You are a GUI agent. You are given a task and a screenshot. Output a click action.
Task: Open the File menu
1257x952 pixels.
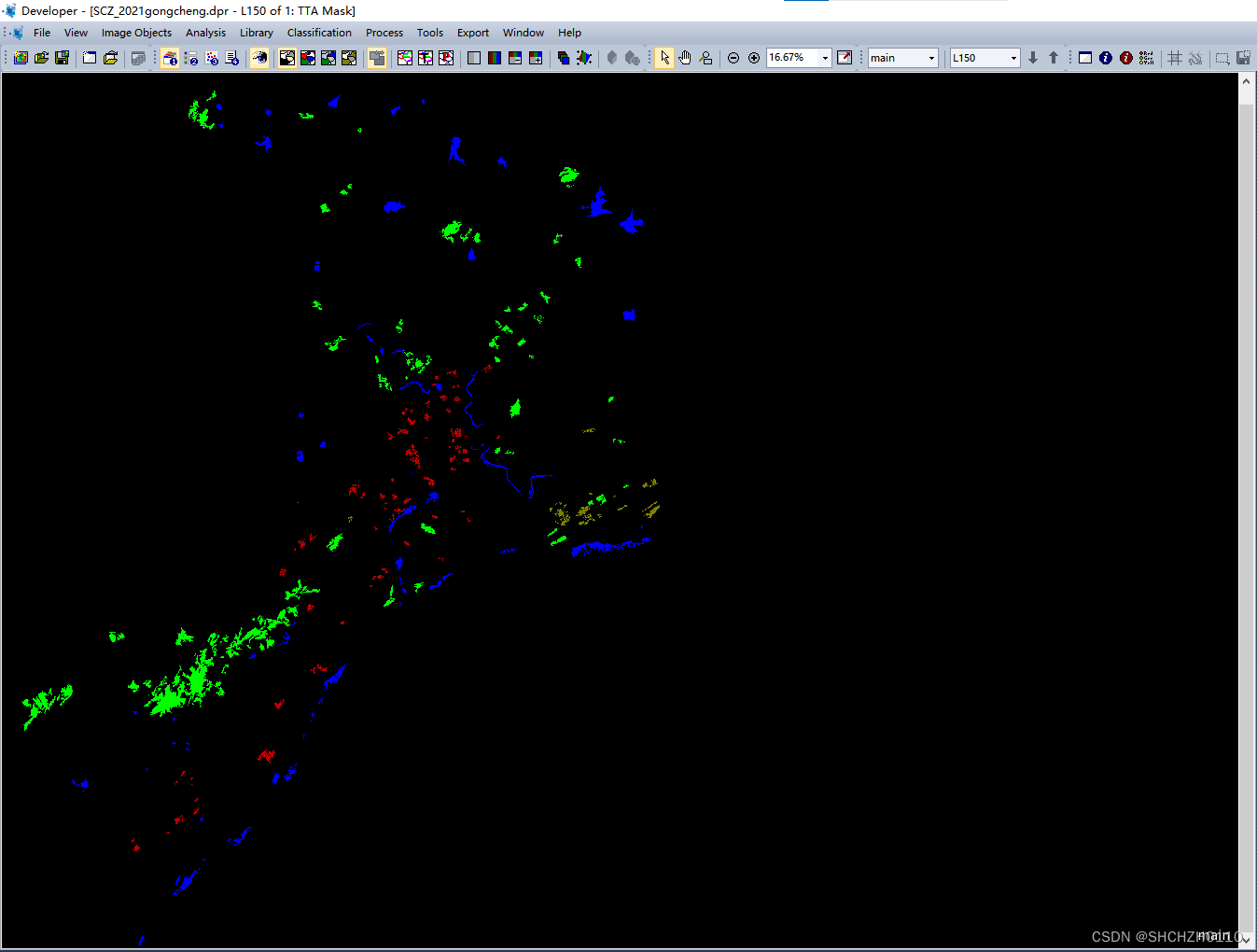pyautogui.click(x=42, y=33)
